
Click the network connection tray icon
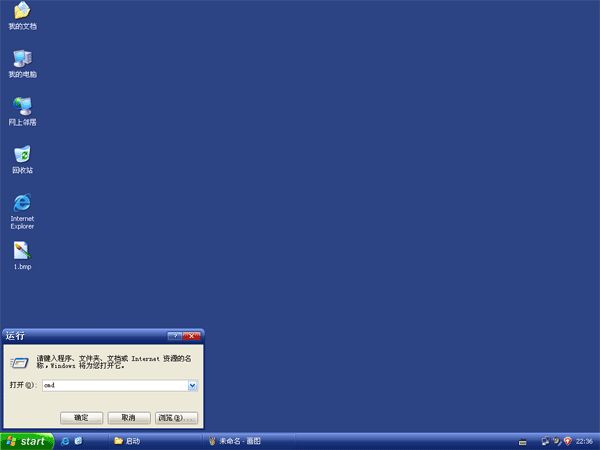[x=545, y=441]
